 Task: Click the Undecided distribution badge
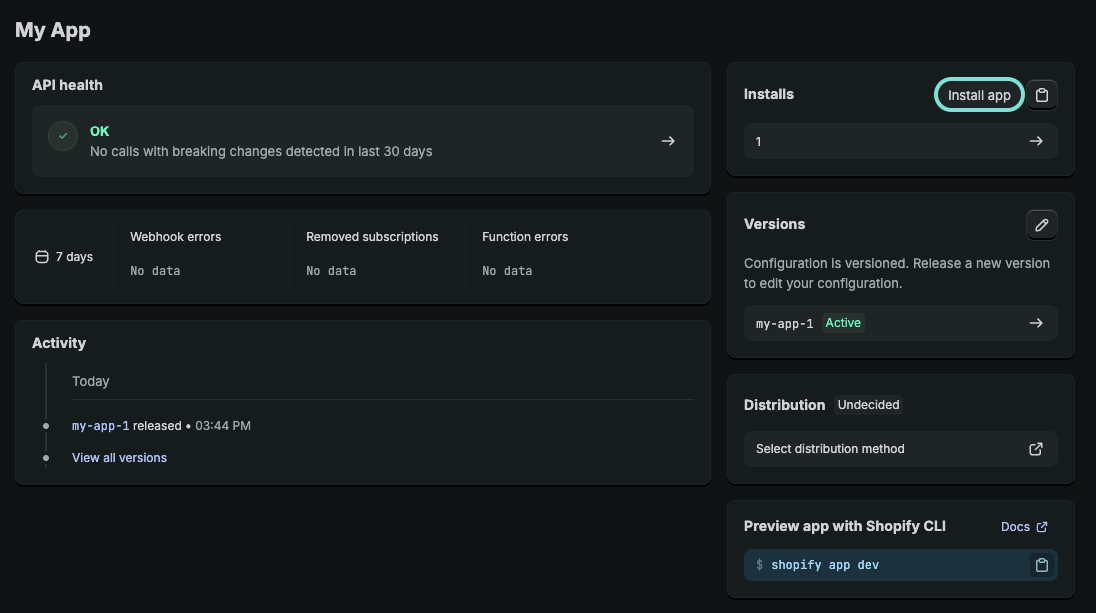869,405
